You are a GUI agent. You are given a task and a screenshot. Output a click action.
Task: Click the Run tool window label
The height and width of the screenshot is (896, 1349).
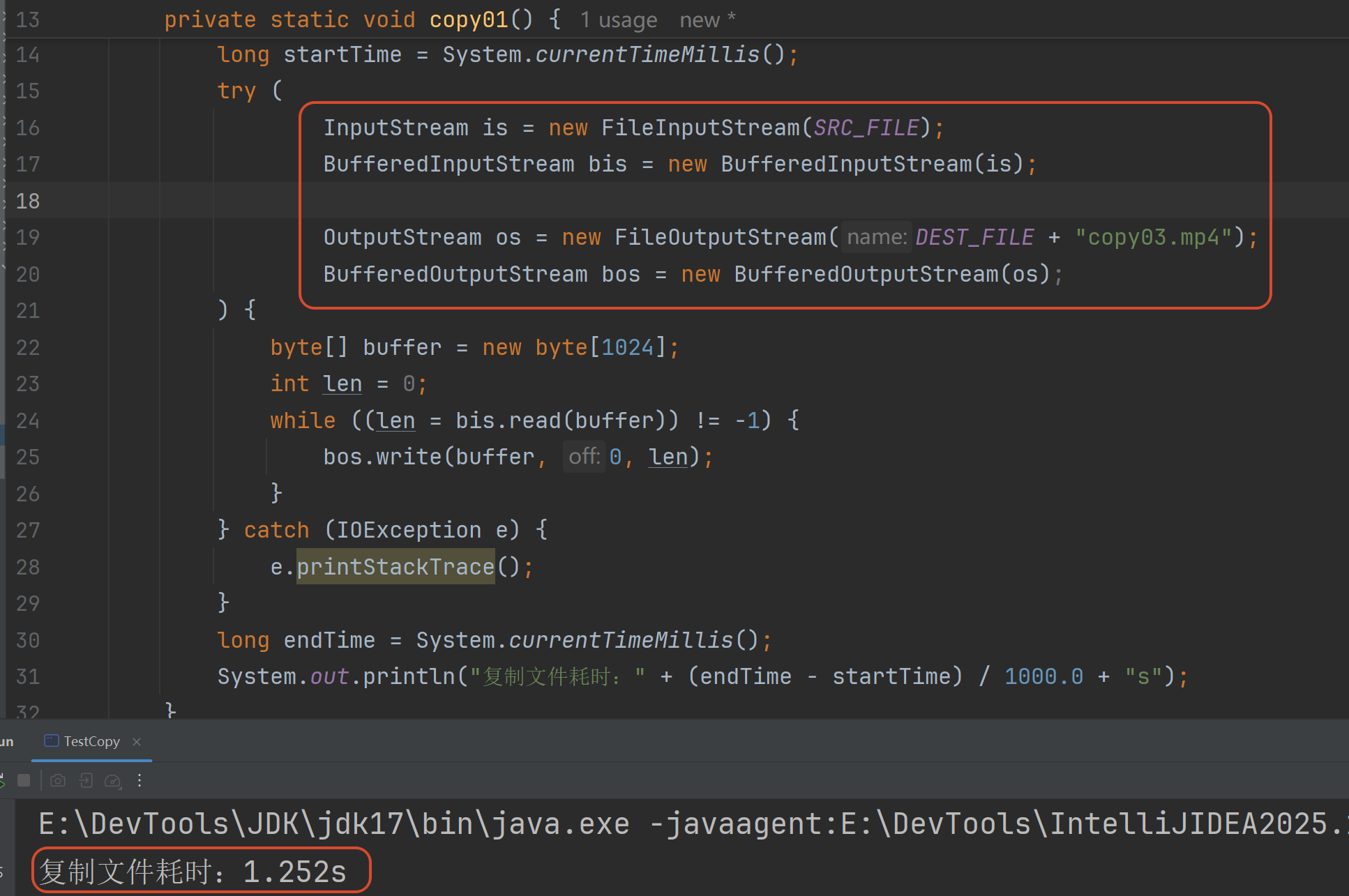(x=6, y=741)
